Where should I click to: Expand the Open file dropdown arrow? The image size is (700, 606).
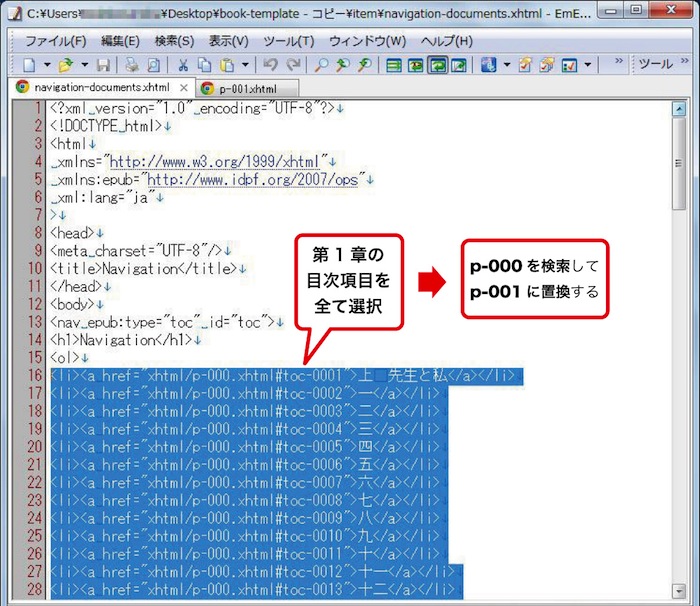pos(85,65)
